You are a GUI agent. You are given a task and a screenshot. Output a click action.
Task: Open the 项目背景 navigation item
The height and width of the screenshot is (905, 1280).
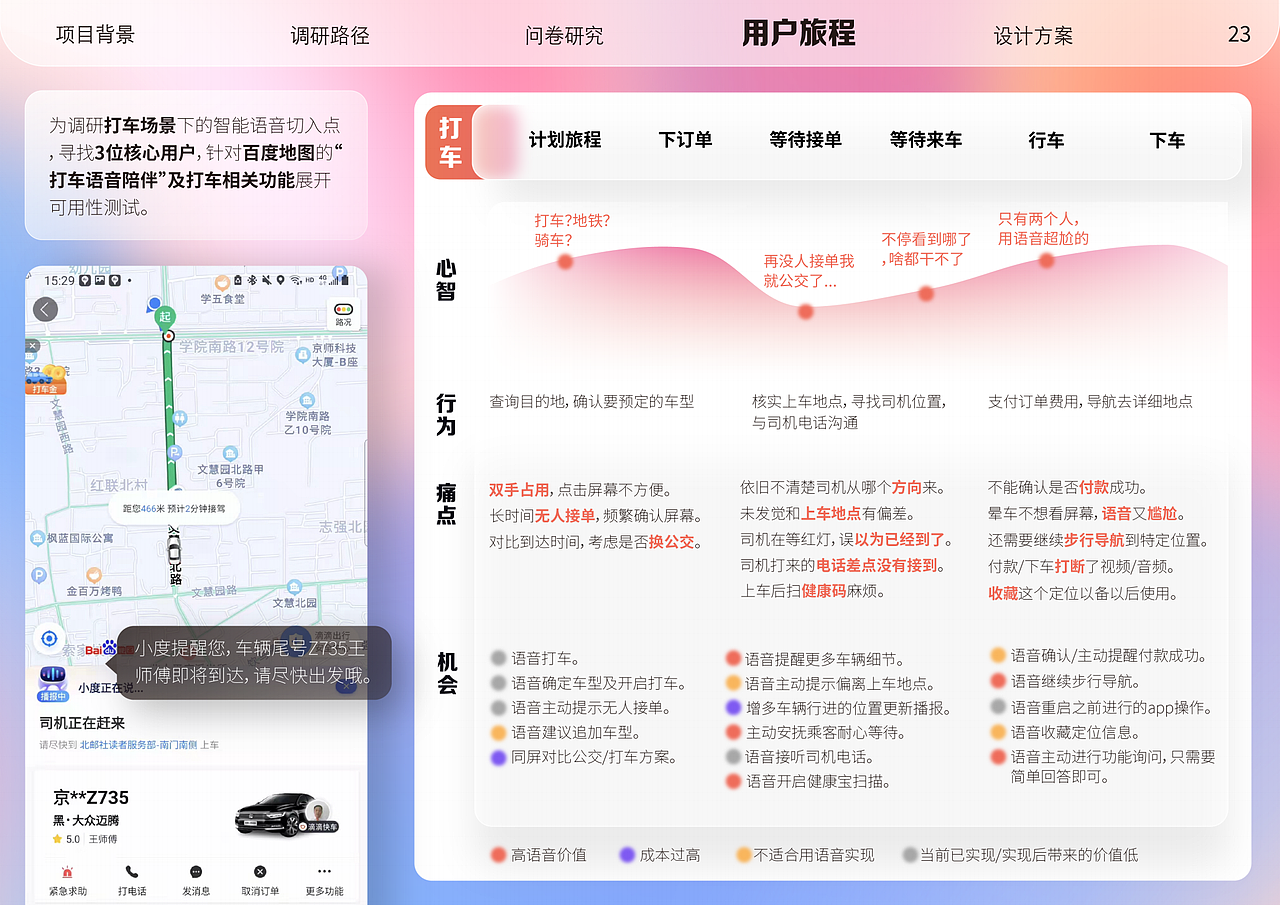point(95,35)
